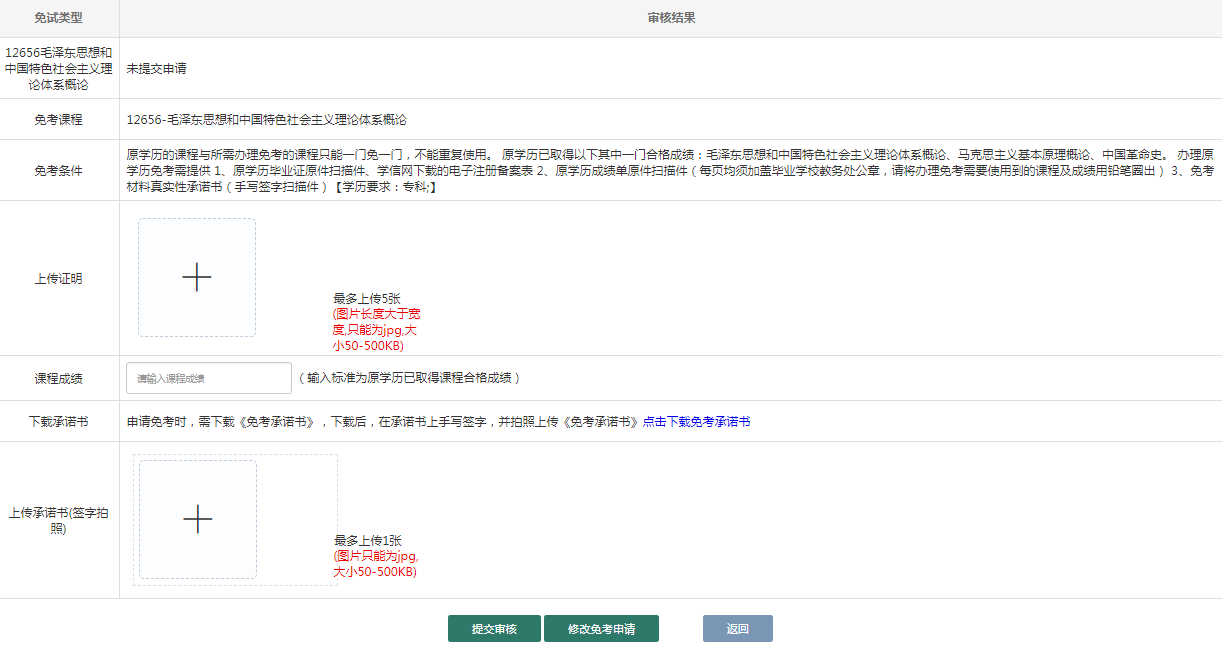Click the 上传证明 row label
Viewport: 1222px width, 652px height.
click(59, 279)
